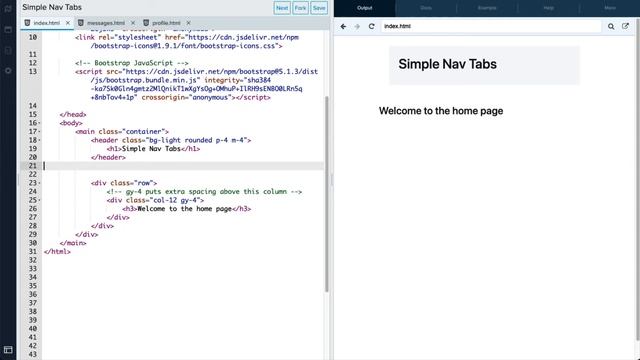Select the Help tab
This screenshot has width=640, height=360.
pyautogui.click(x=549, y=8)
